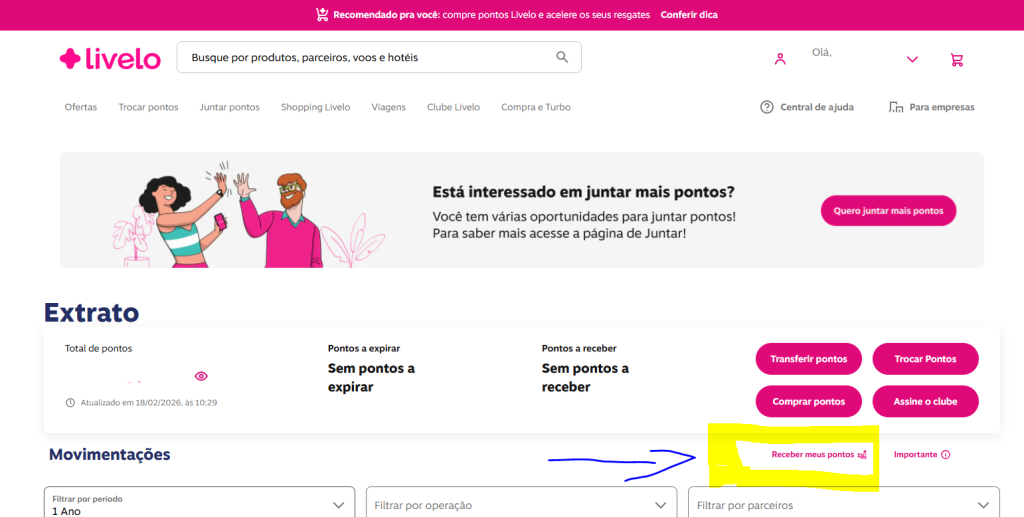This screenshot has height=517, width=1024.
Task: Click the Livelo logo
Action: [109, 59]
